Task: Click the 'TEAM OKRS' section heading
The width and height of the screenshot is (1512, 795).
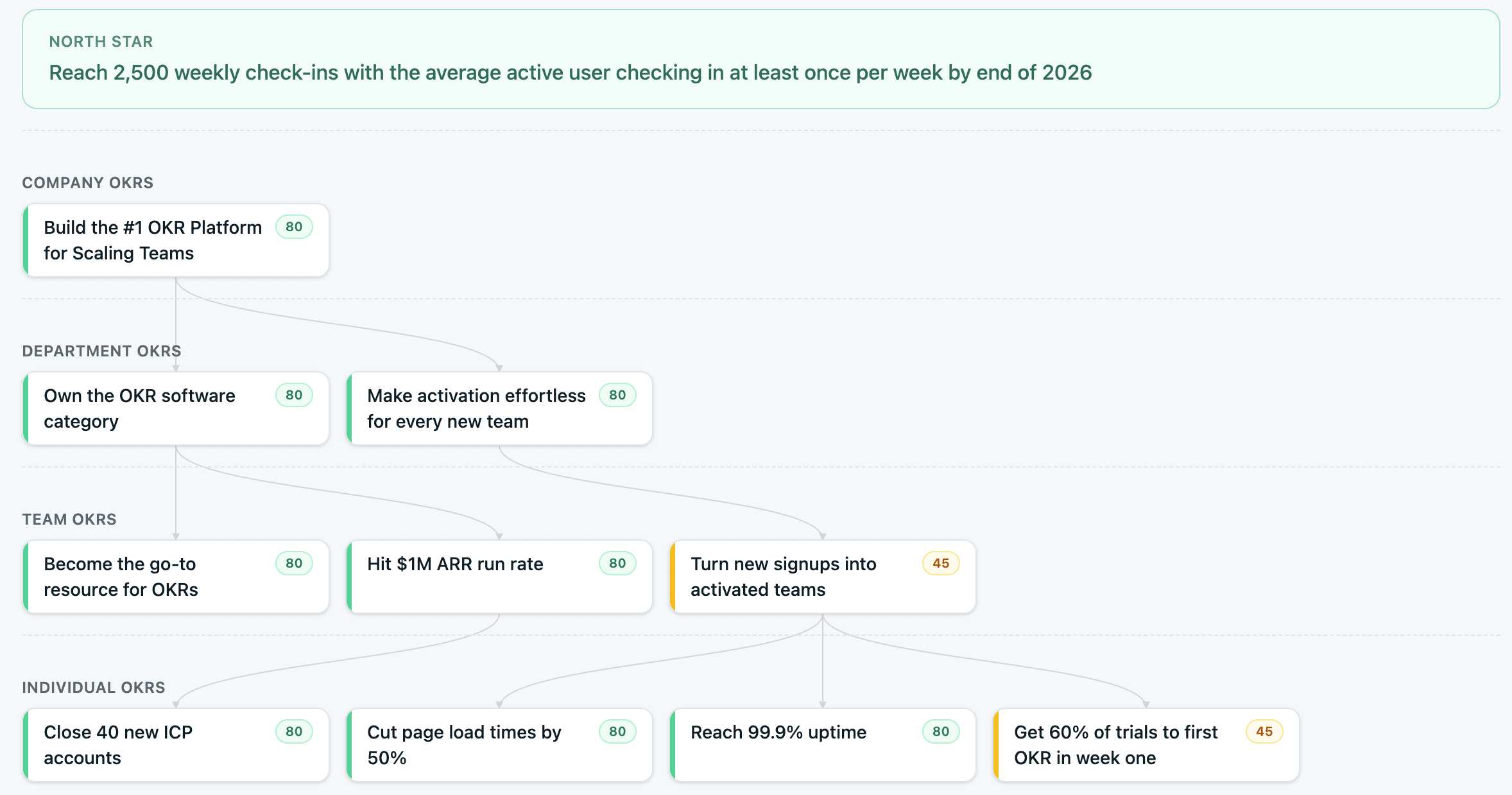Action: pos(69,520)
